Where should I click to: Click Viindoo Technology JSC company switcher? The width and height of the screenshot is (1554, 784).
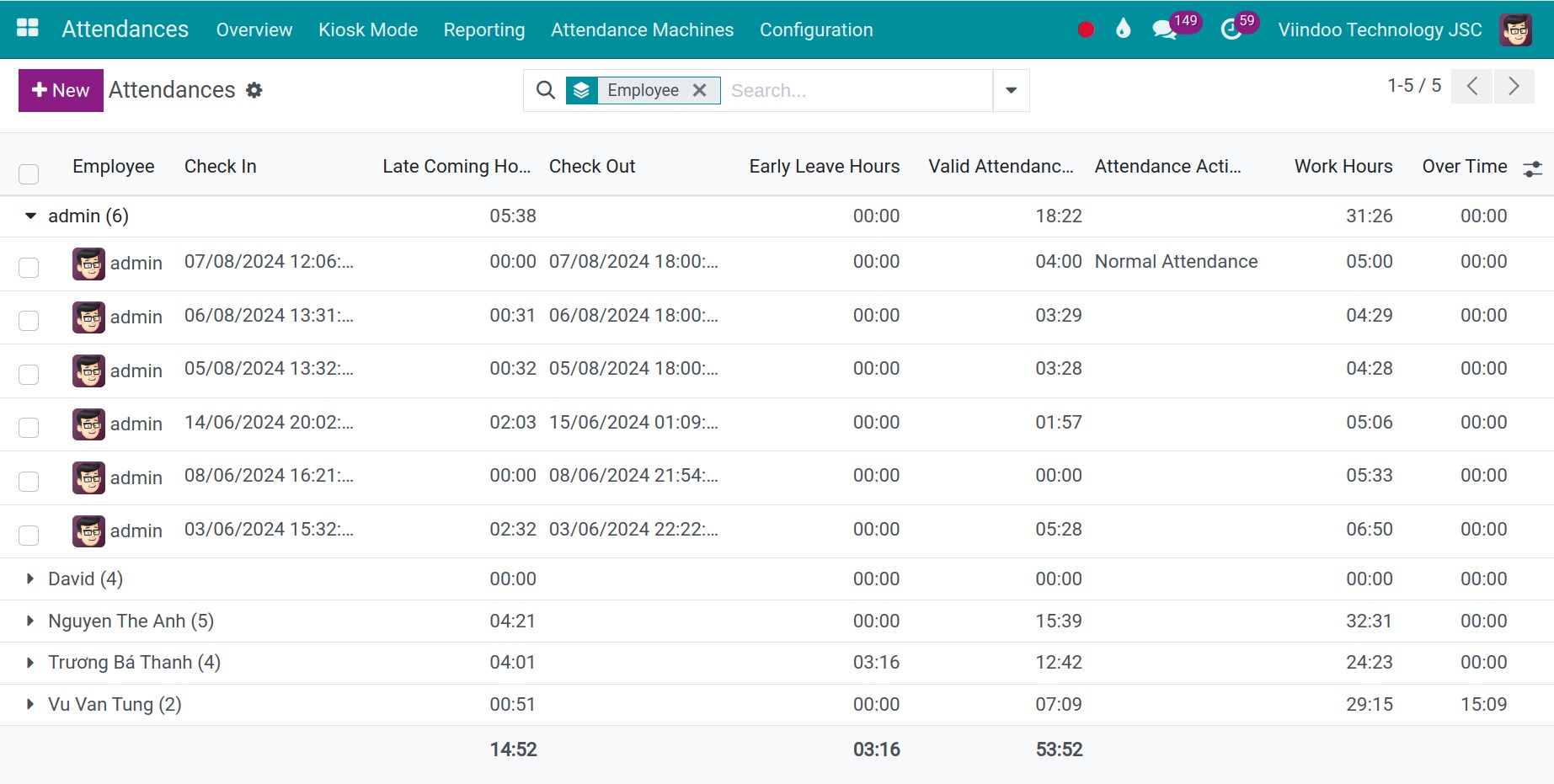pyautogui.click(x=1380, y=29)
